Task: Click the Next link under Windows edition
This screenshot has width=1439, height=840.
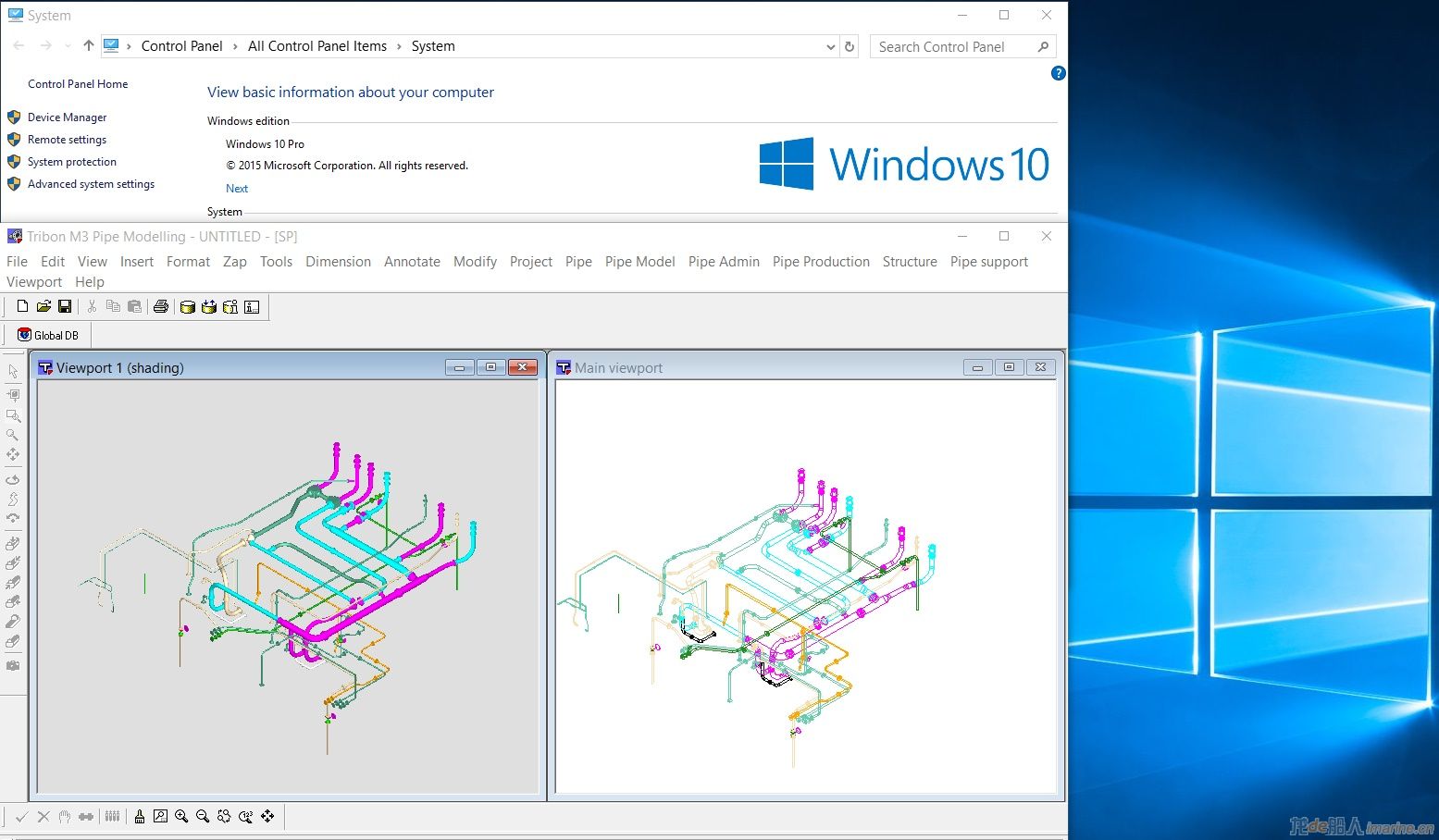Action: point(237,189)
